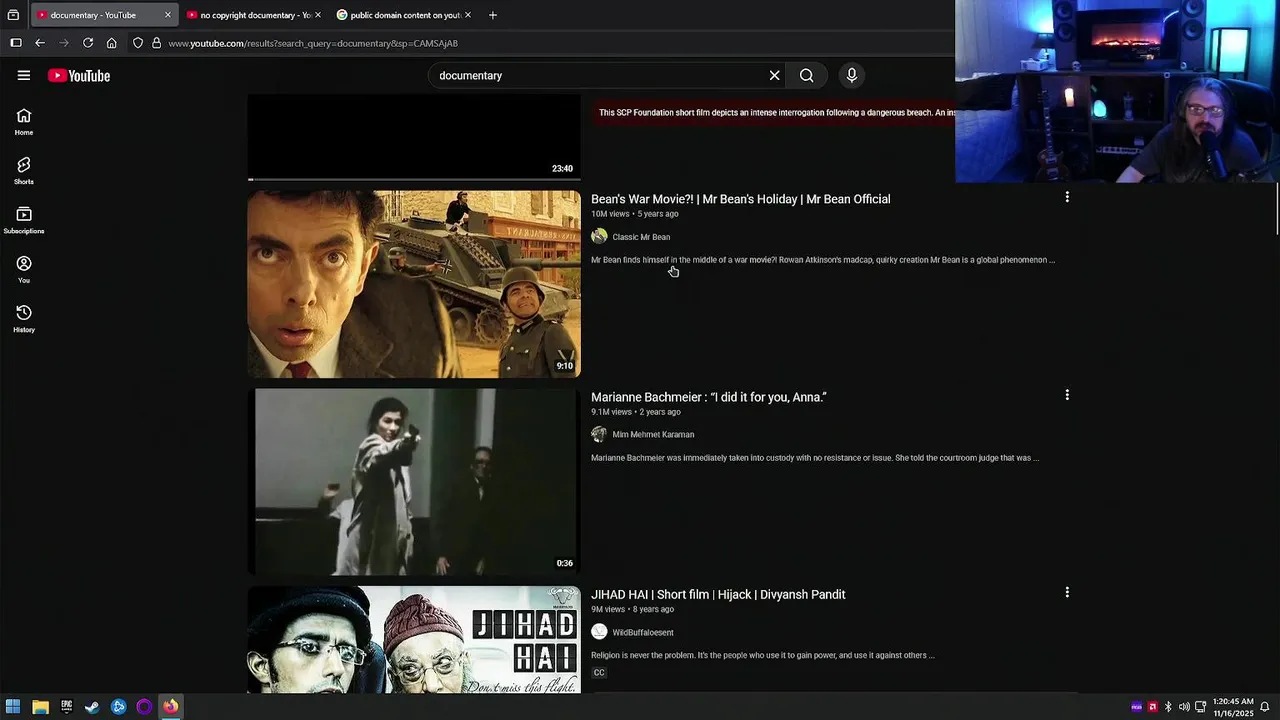Click the site security padlock icon
This screenshot has width=1280, height=720.
pyautogui.click(x=156, y=43)
